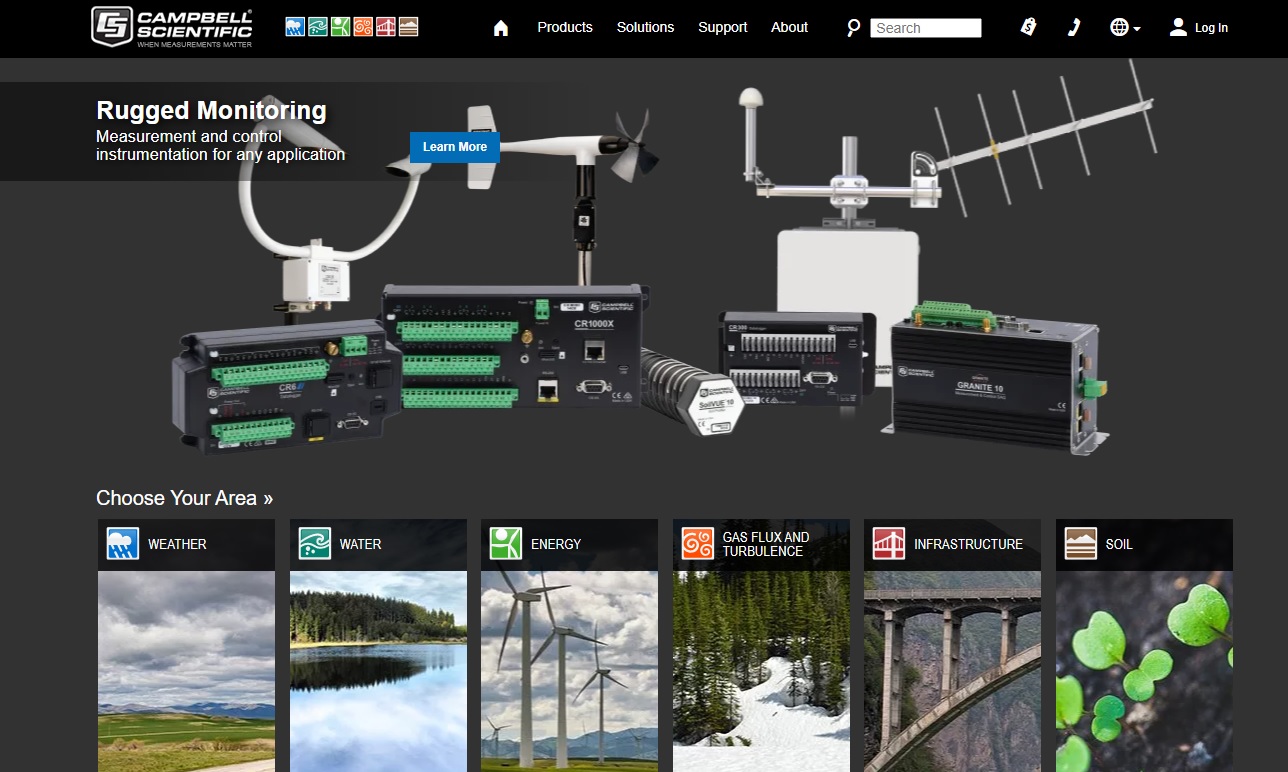This screenshot has height=772, width=1288.
Task: Click the search magnifier icon
Action: tap(853, 28)
